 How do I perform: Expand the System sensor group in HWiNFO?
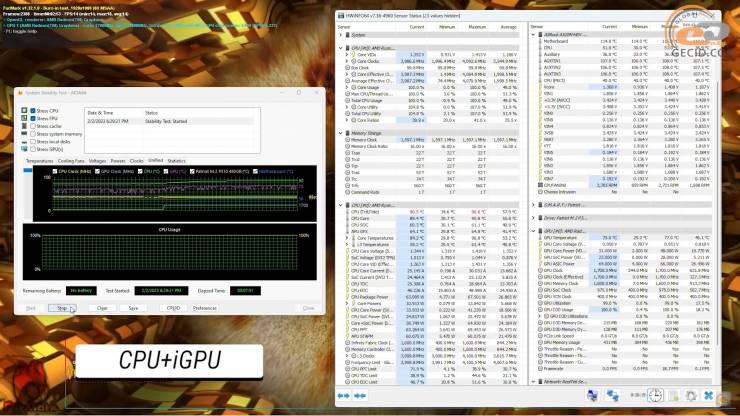coord(341,35)
